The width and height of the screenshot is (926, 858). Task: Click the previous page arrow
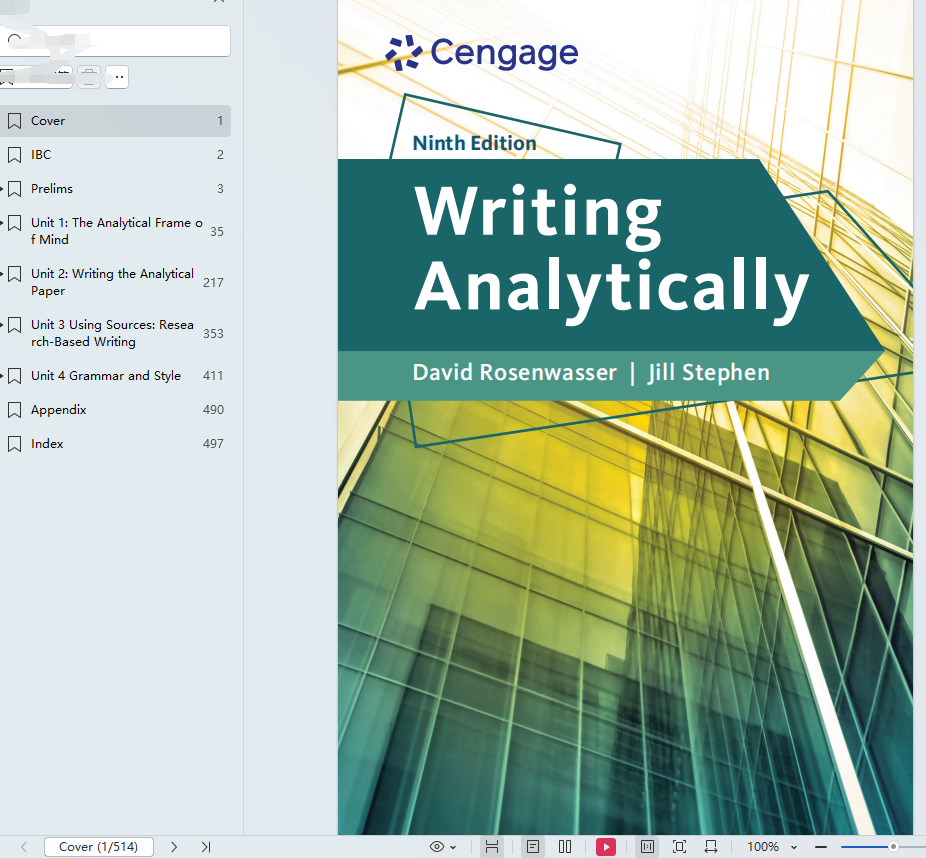24,847
